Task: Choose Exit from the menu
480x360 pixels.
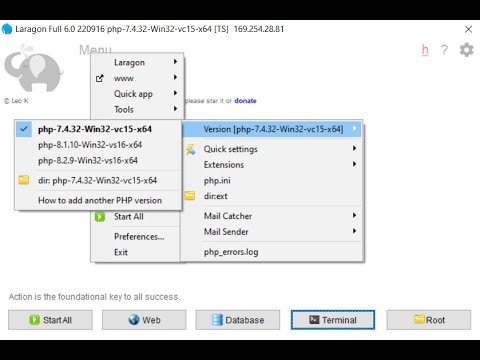Action: click(x=136, y=252)
